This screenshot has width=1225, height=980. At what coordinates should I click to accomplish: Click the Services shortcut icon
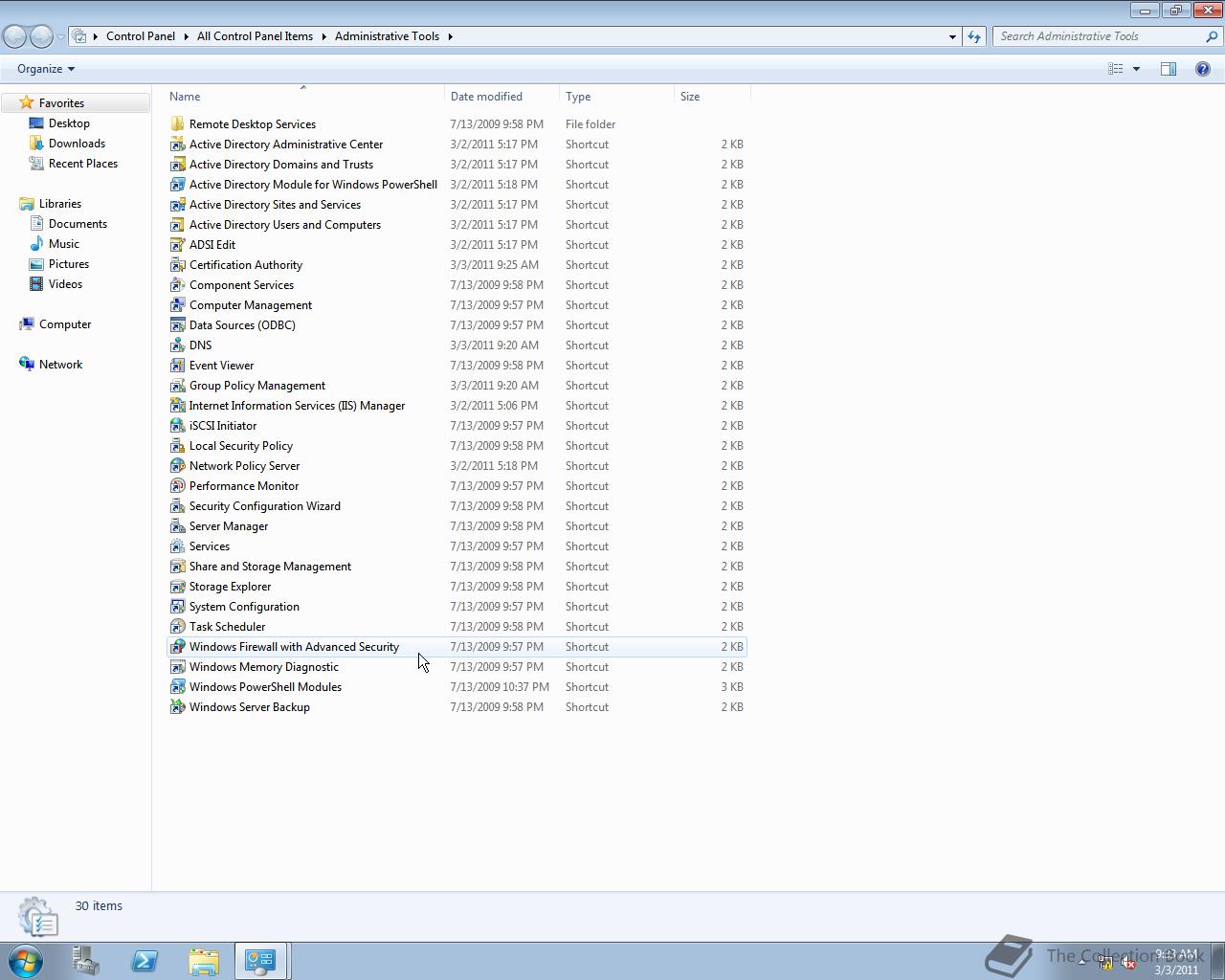[x=177, y=546]
